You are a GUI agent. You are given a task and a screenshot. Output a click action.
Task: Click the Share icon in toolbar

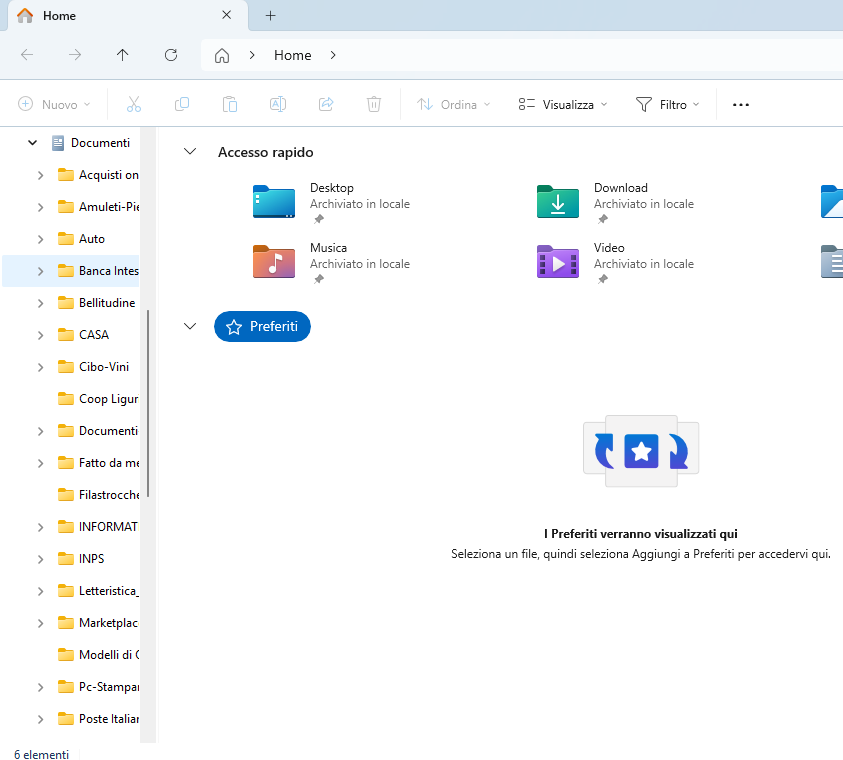point(326,104)
